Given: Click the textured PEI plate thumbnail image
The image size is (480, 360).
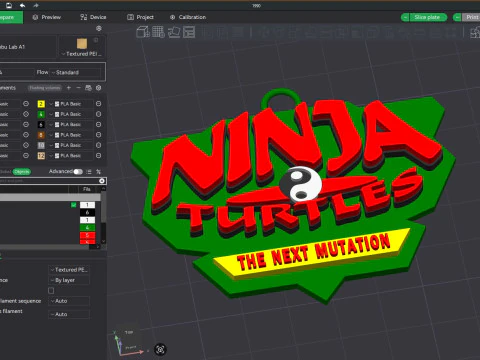Looking at the screenshot, I should (x=82, y=44).
